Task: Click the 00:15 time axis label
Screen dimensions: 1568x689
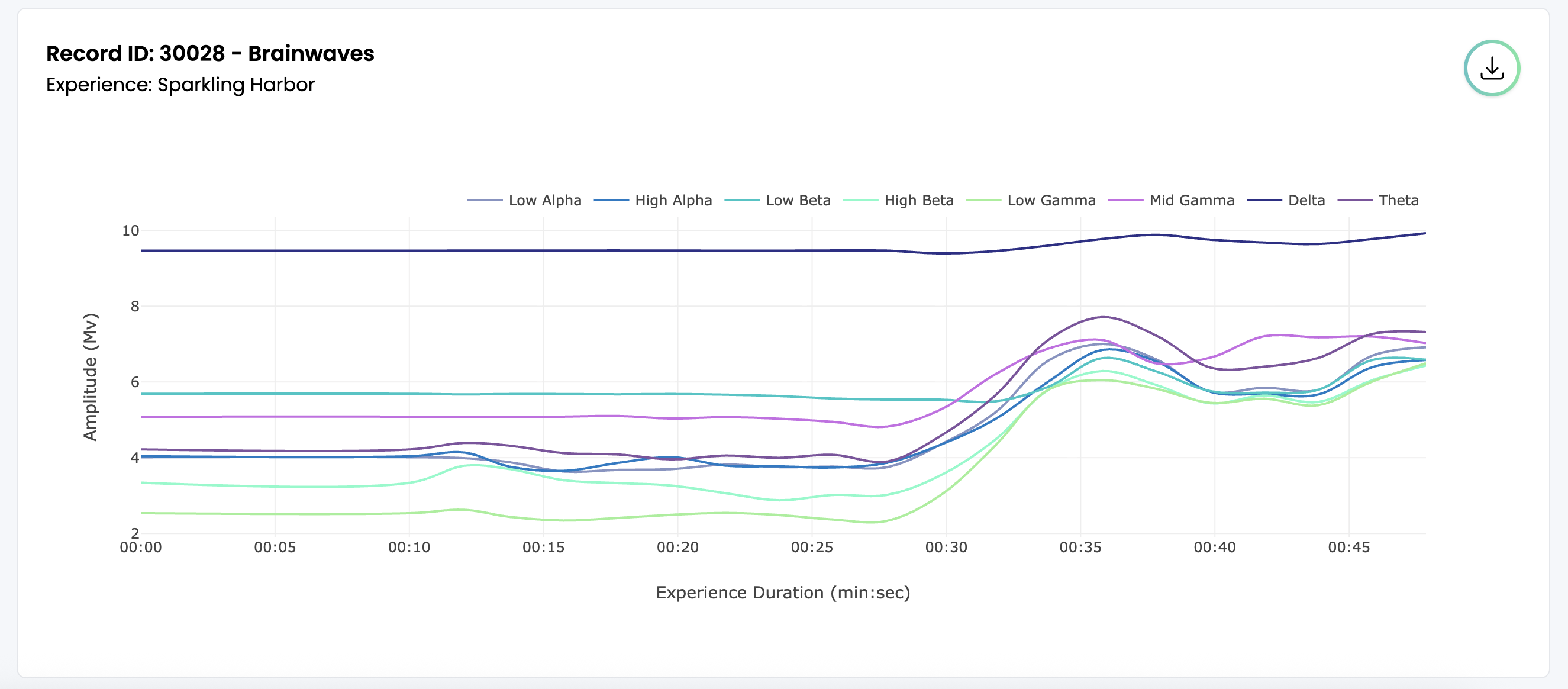Action: pos(543,547)
